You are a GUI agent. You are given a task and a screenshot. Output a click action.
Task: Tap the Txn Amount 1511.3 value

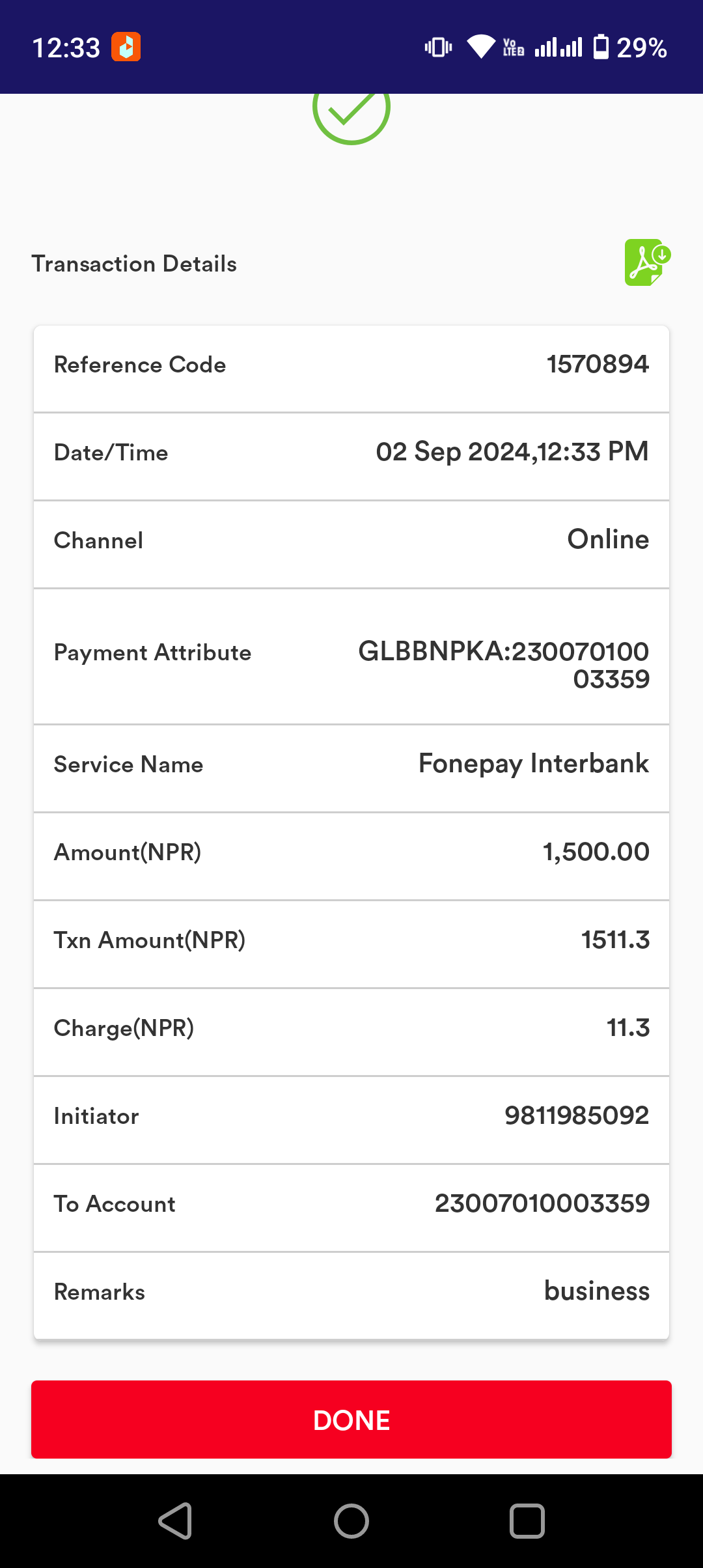click(615, 940)
